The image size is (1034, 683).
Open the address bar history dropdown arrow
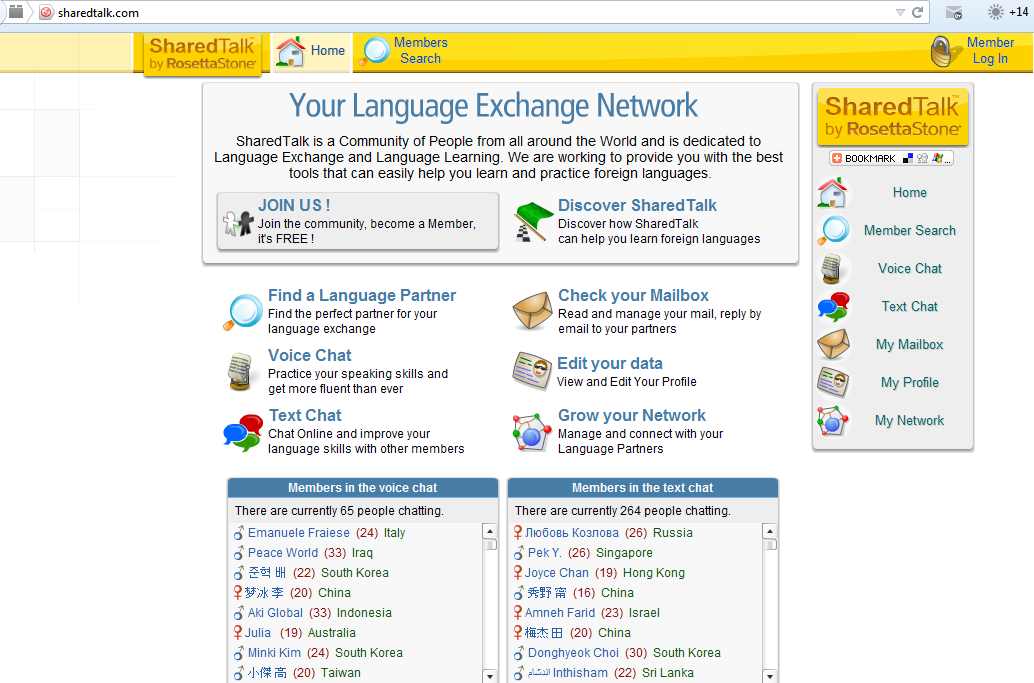900,13
